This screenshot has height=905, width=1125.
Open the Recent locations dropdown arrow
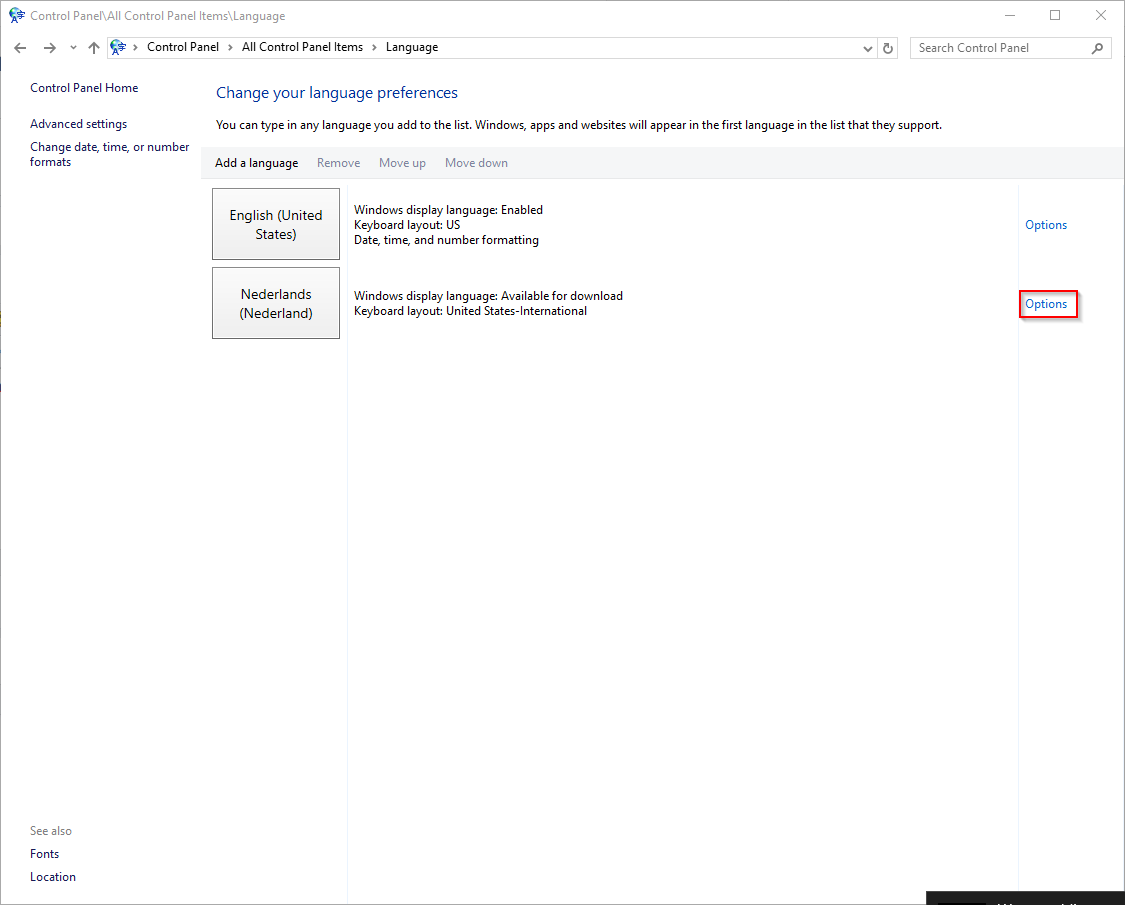point(73,48)
